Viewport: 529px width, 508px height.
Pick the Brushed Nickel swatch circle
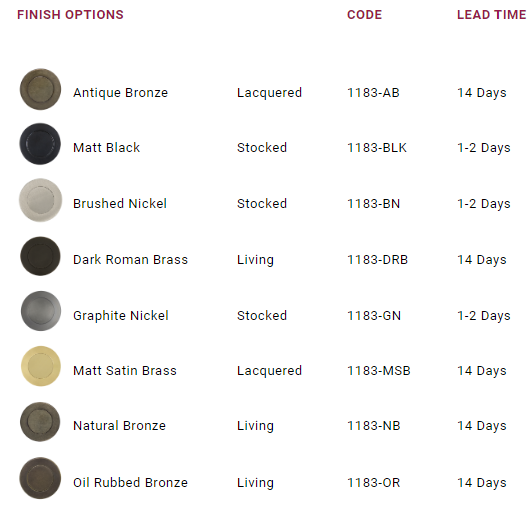coord(40,200)
